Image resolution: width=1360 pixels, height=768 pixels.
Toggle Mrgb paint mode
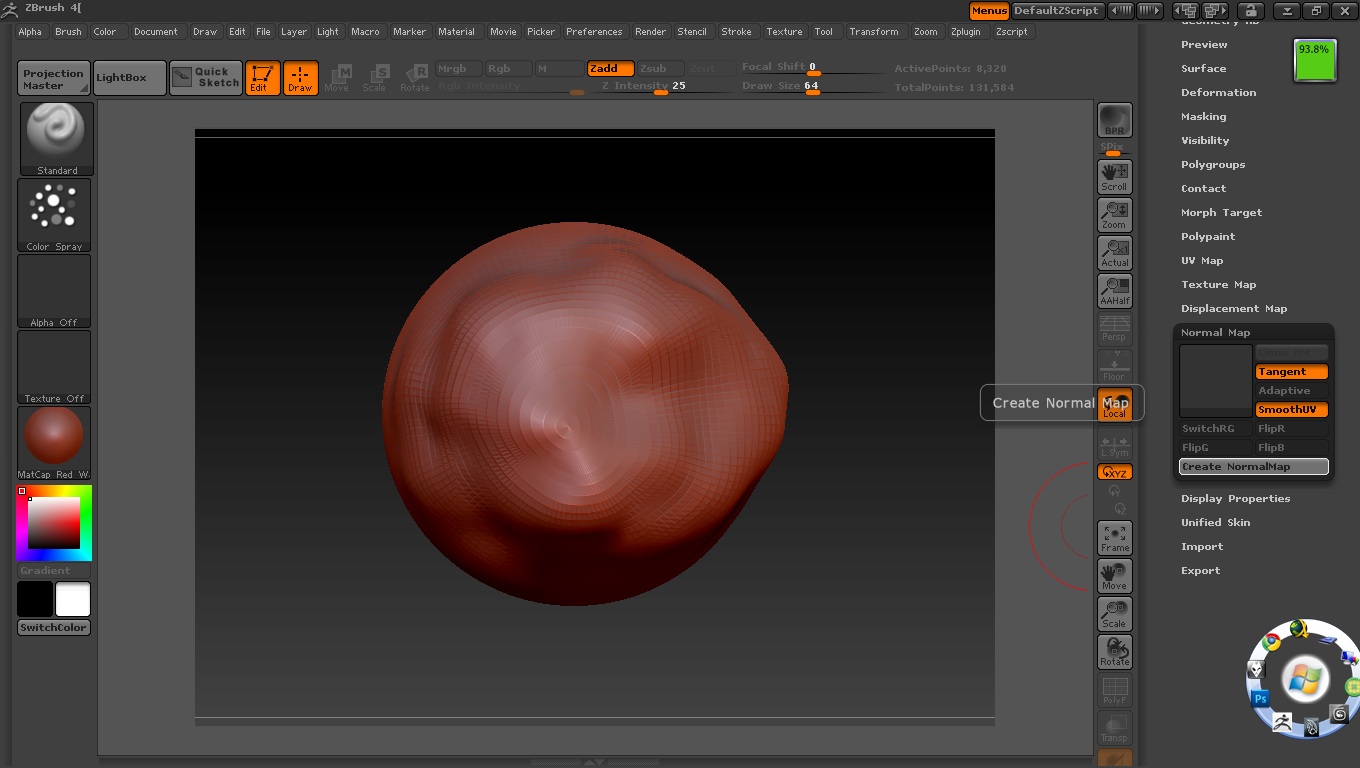coord(459,69)
